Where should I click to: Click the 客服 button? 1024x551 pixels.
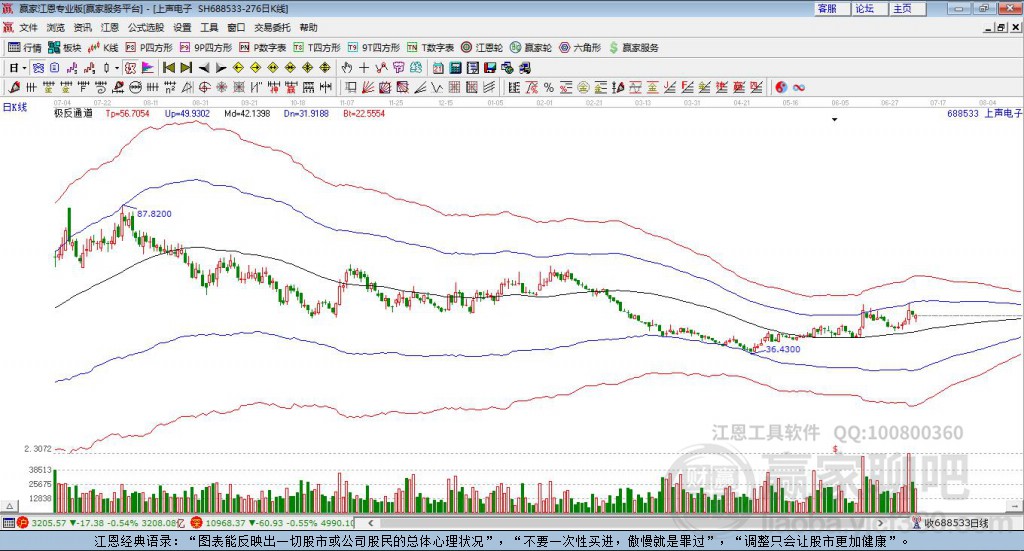click(832, 8)
